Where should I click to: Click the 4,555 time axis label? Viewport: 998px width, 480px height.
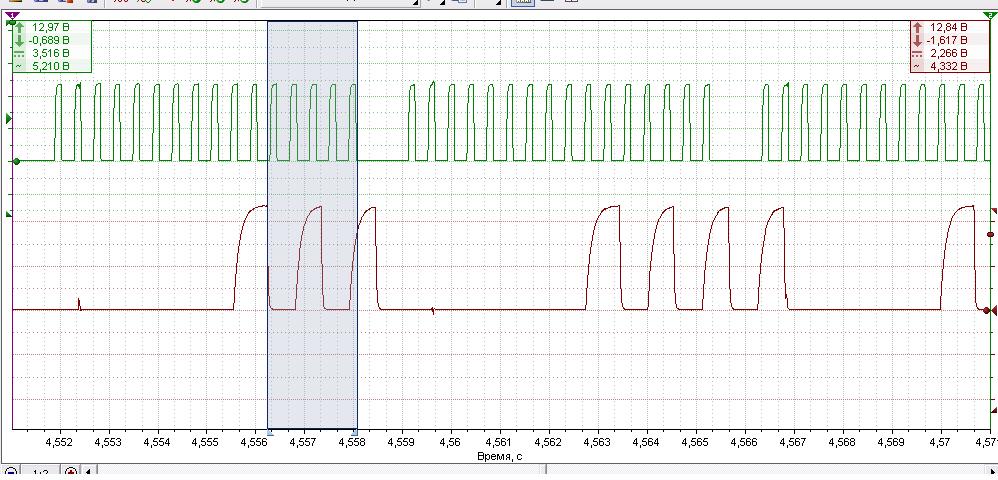206,442
